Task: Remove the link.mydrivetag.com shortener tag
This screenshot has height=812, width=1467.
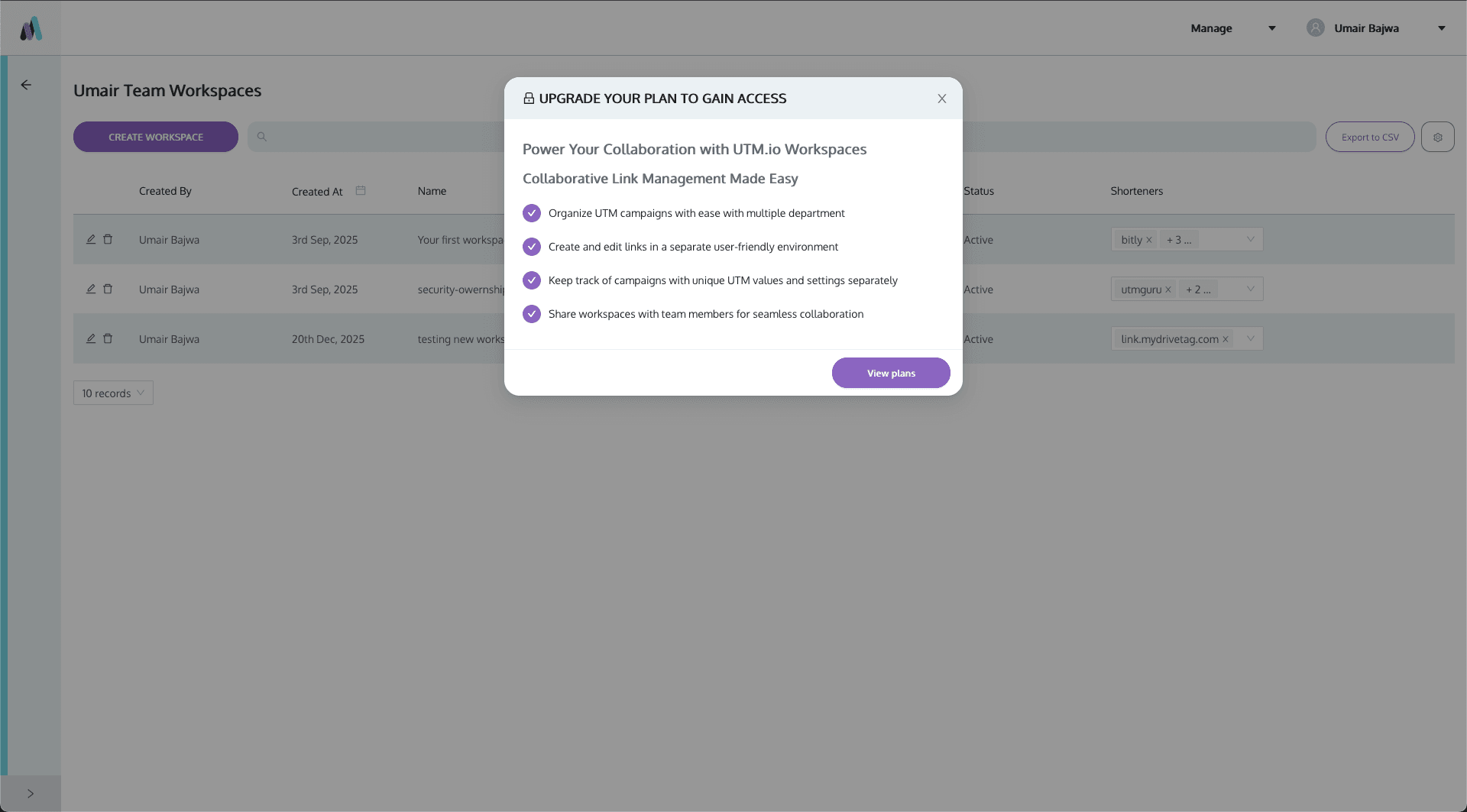Action: pos(1226,339)
